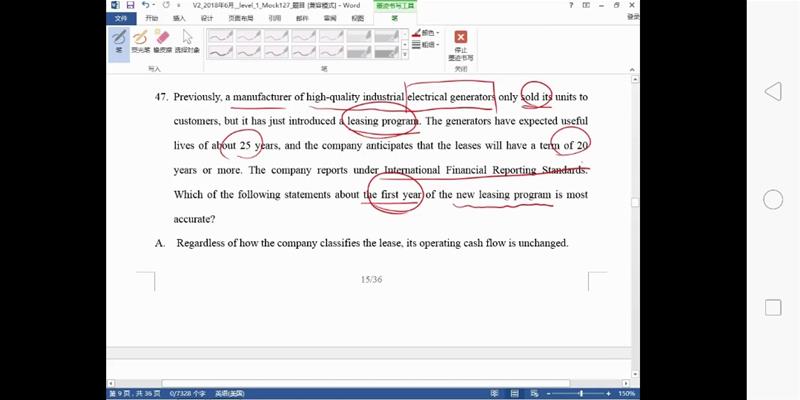
Task: Switch to Web Layout view
Action: (534, 394)
